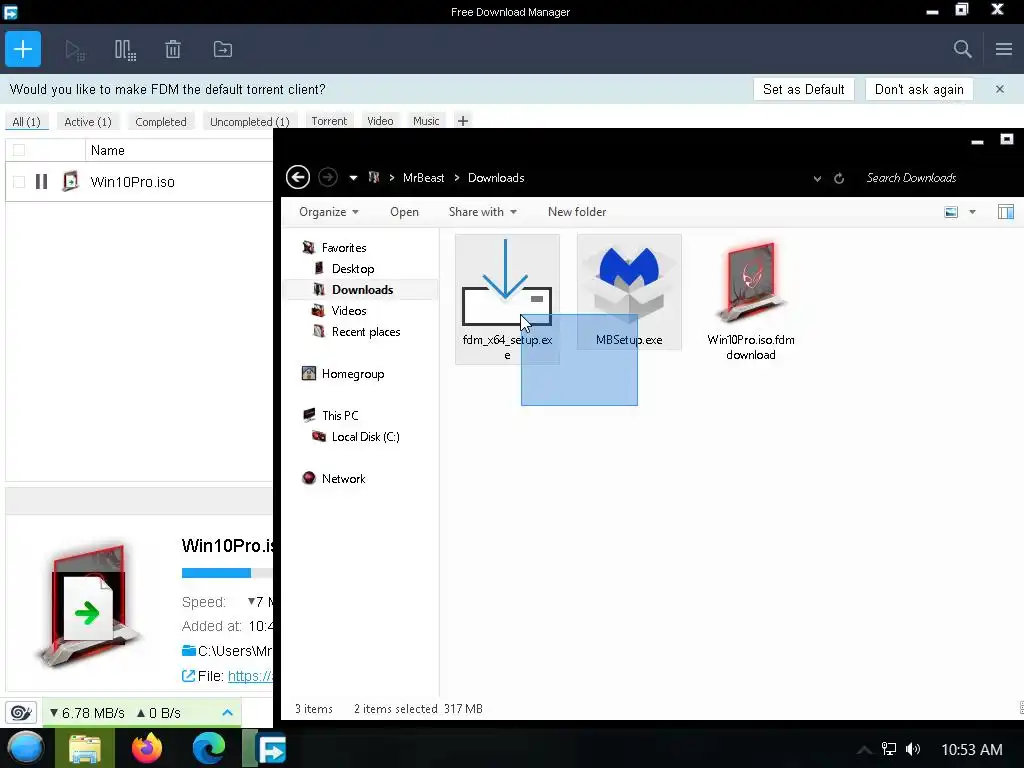This screenshot has height=768, width=1024.
Task: Select Homegroup in navigation pane
Action: point(353,374)
